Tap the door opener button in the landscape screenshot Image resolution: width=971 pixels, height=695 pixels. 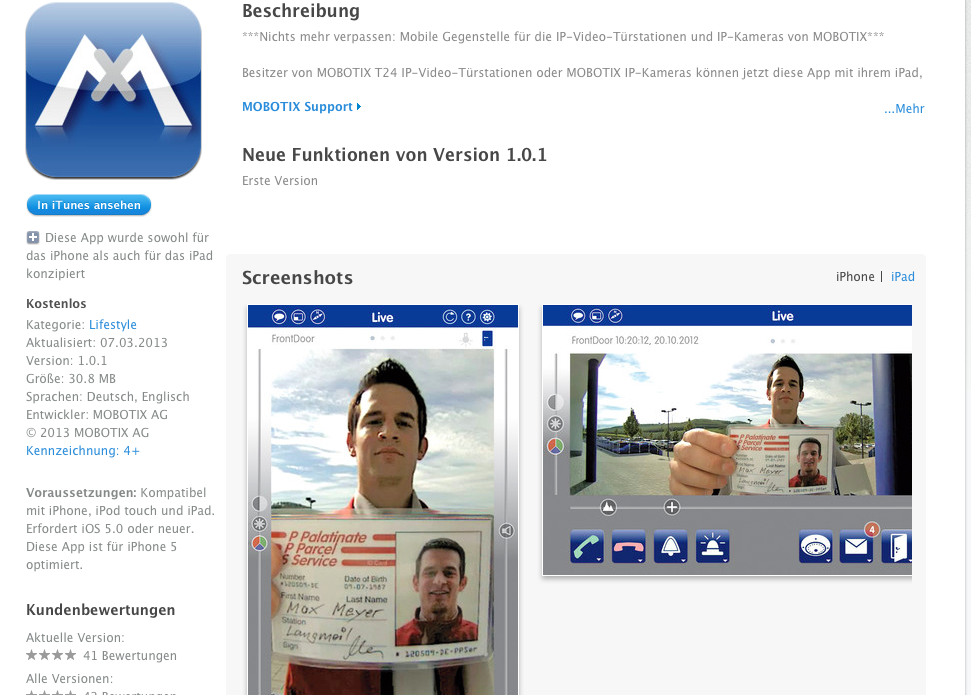[x=897, y=547]
